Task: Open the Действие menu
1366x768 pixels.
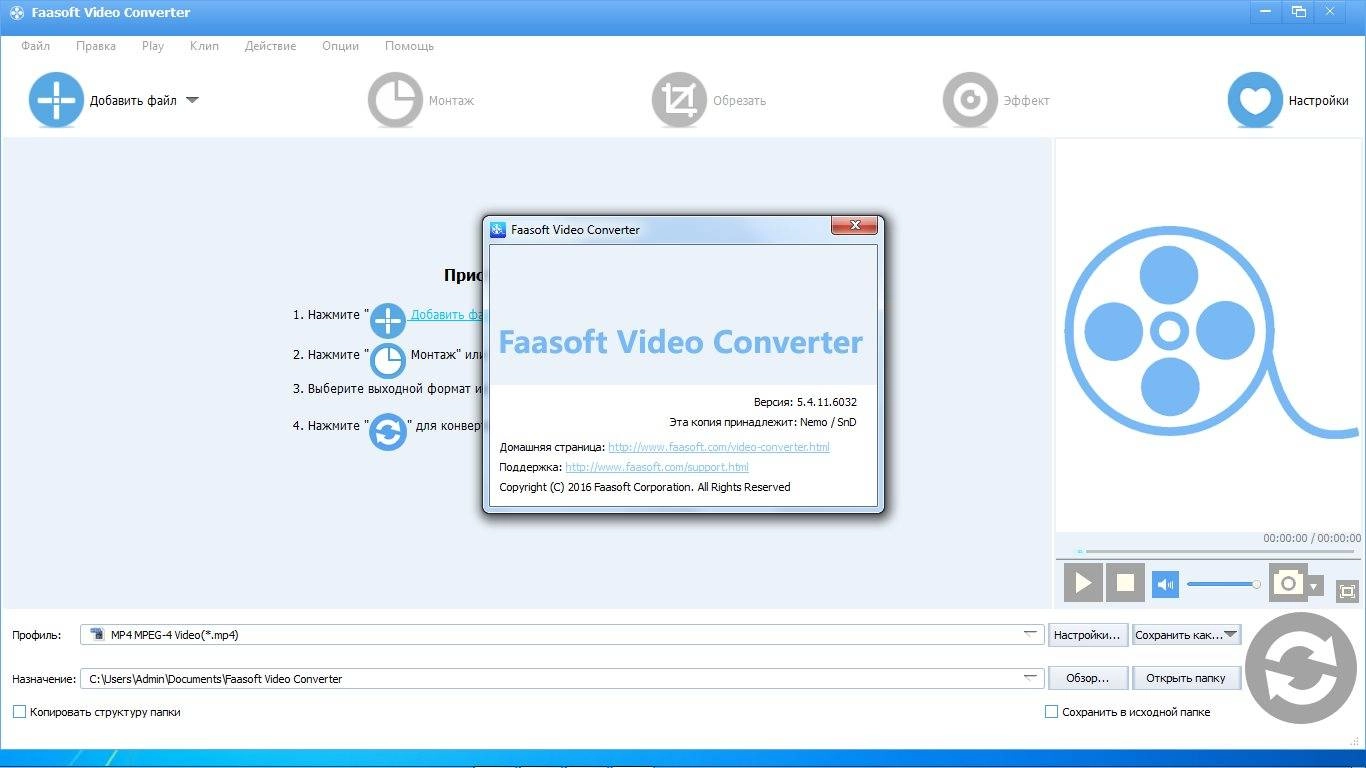Action: tap(270, 46)
